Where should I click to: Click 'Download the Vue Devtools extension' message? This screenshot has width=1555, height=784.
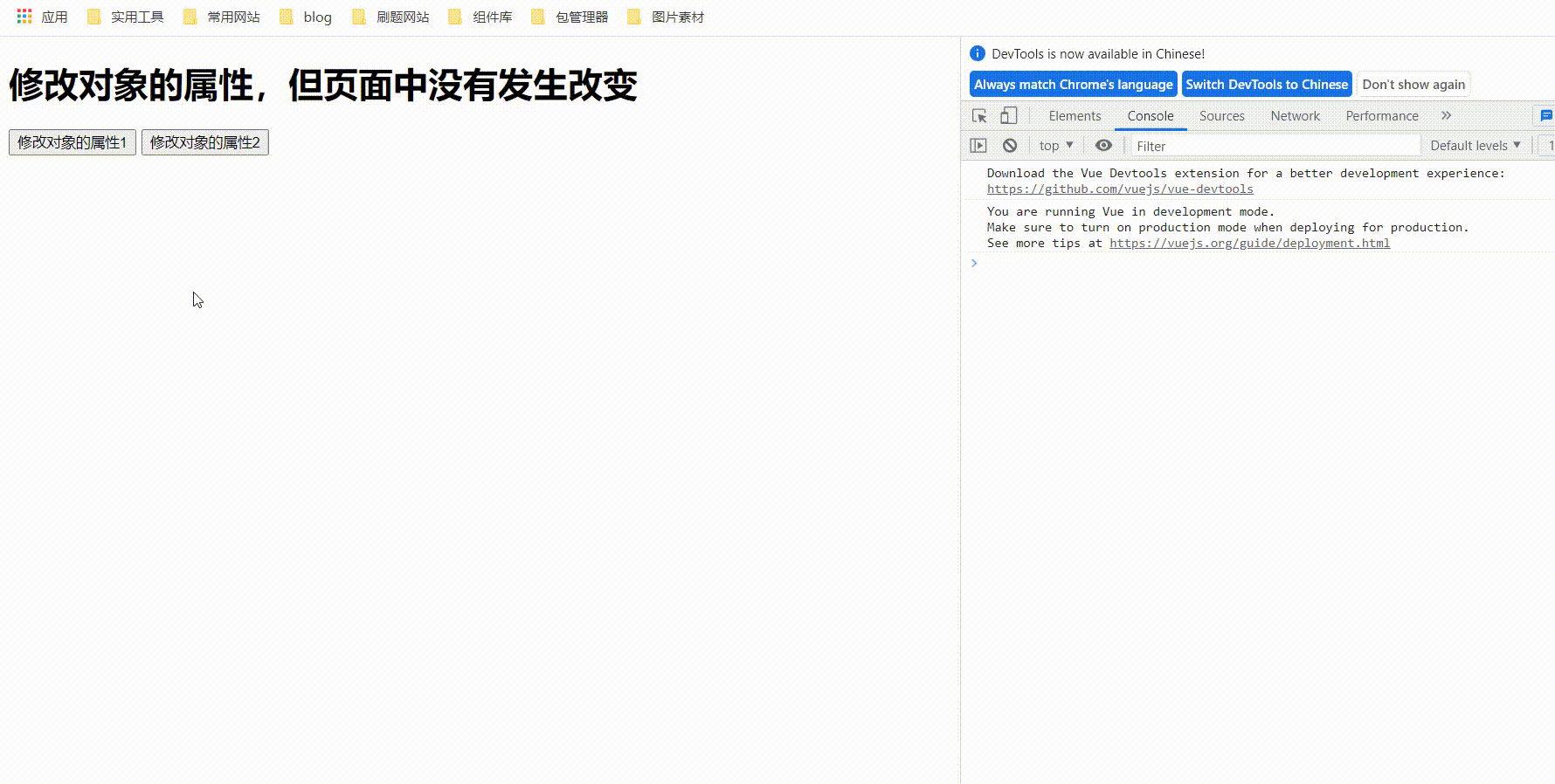pyautogui.click(x=1246, y=173)
